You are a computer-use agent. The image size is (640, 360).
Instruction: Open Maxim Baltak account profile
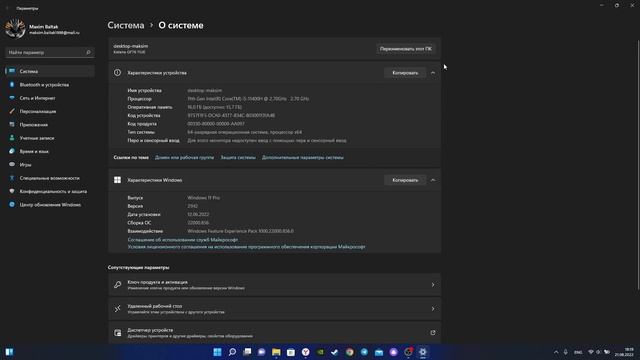point(43,29)
